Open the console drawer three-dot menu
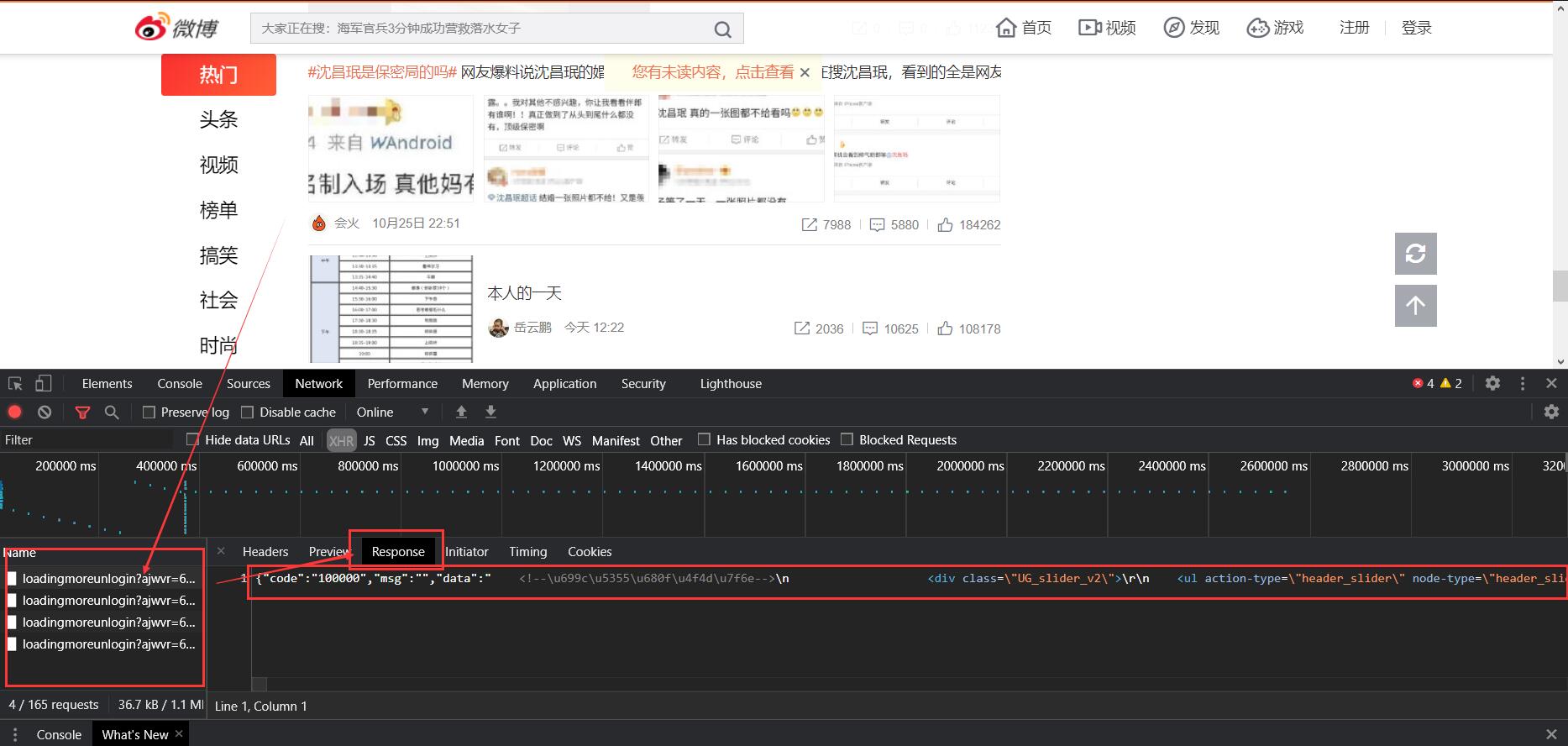Screen dimensions: 1568x746 (x=14, y=734)
